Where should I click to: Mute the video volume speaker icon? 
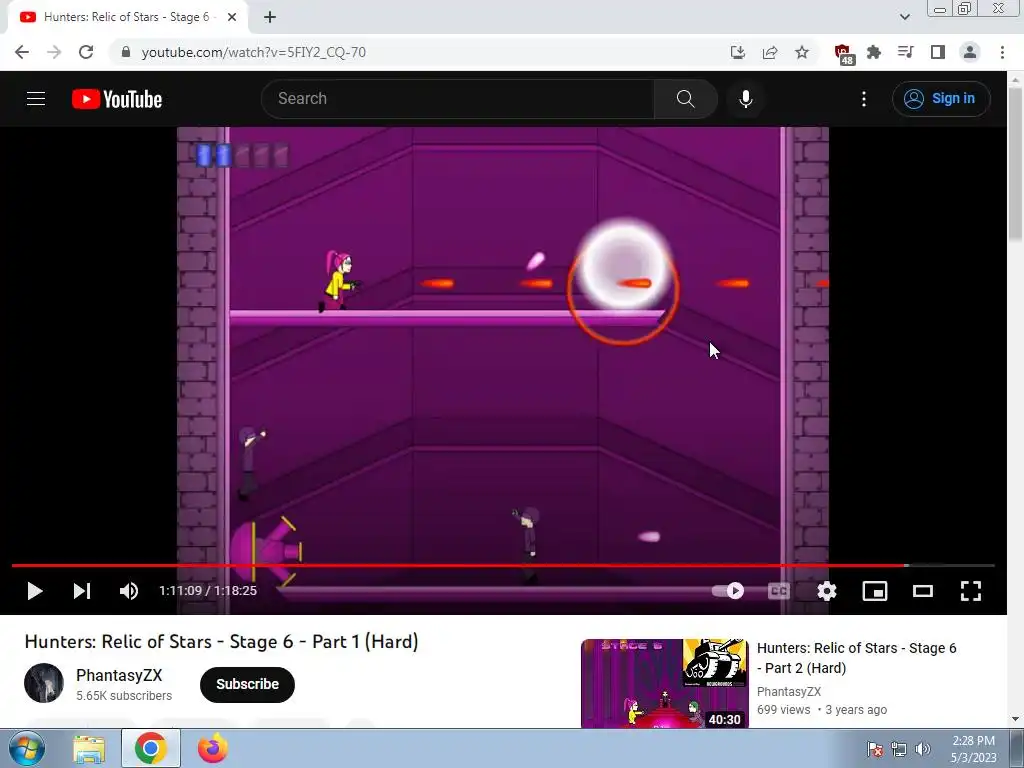pos(129,591)
